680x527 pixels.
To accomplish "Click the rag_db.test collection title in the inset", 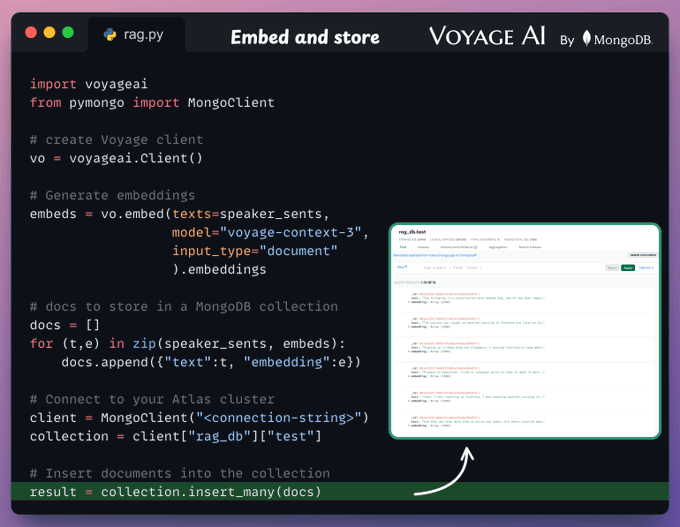I will [412, 232].
